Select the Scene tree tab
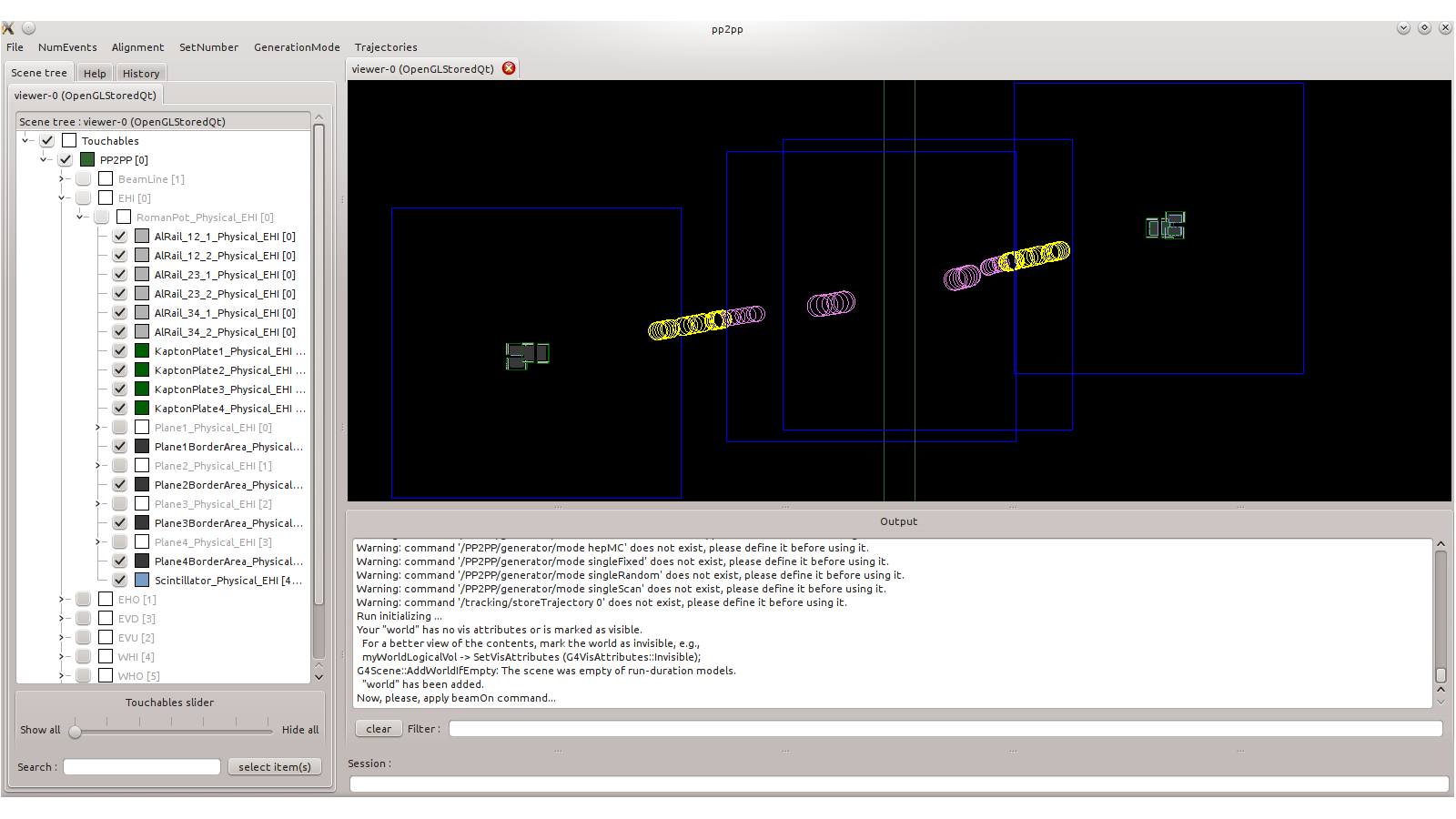 [39, 73]
